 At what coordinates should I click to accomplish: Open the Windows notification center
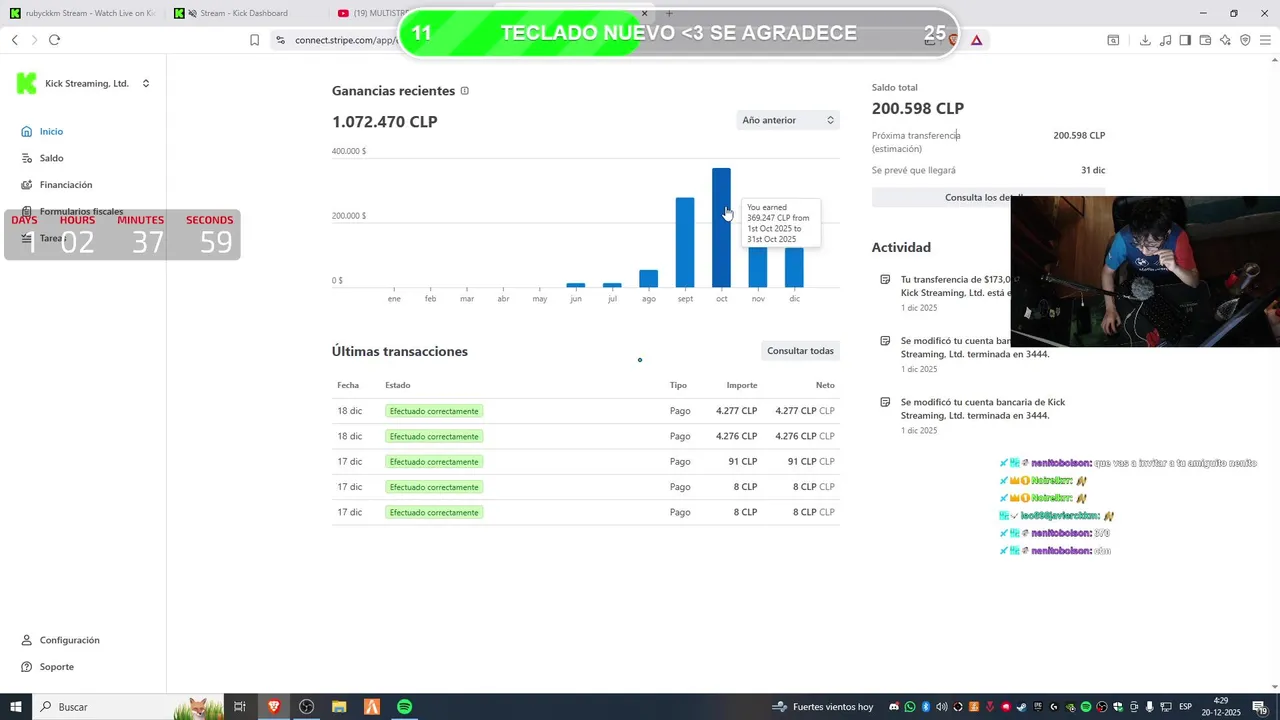click(1260, 707)
